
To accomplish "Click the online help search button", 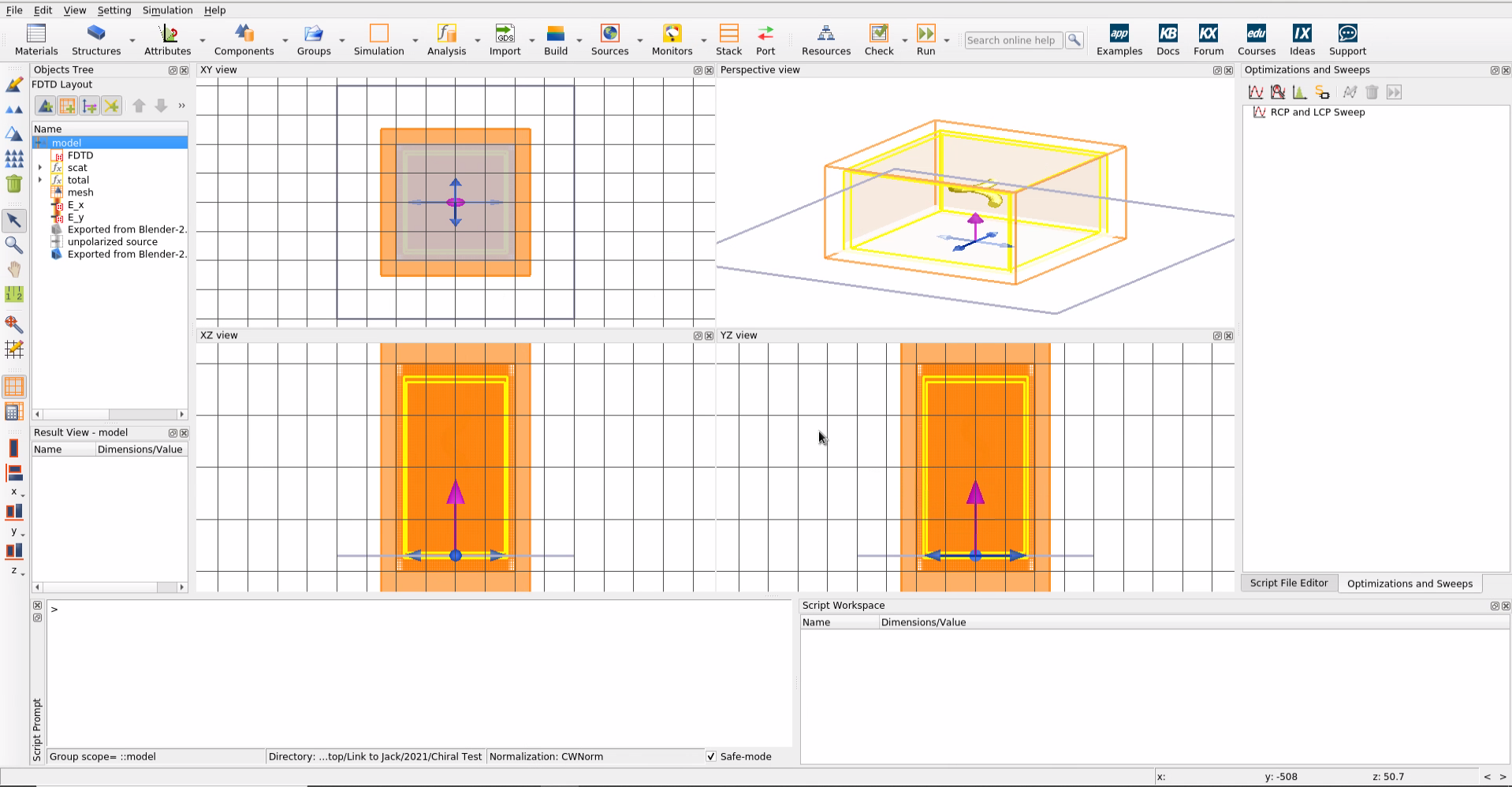I will coord(1074,40).
